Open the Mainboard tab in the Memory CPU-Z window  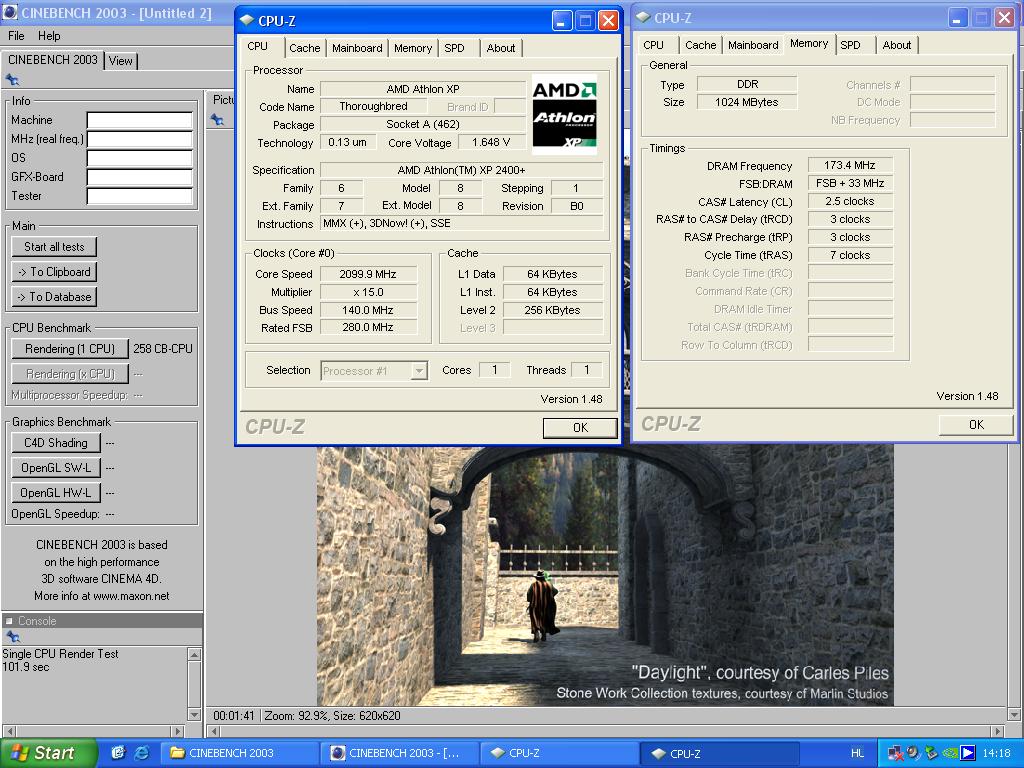tap(753, 45)
